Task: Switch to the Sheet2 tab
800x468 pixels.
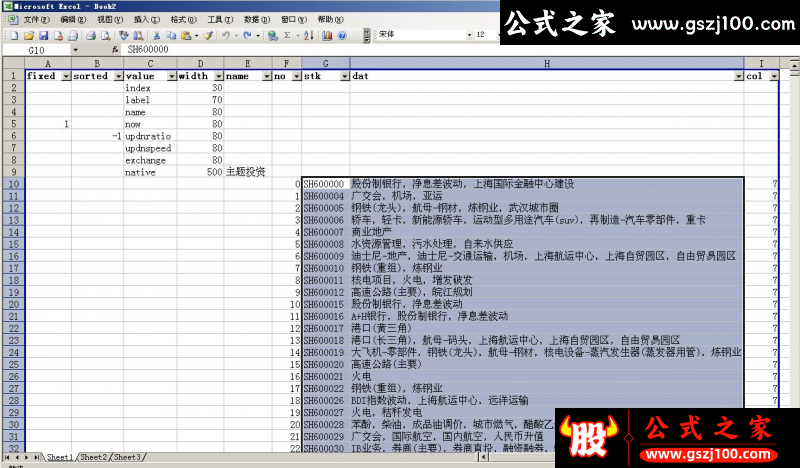Action: click(94, 457)
